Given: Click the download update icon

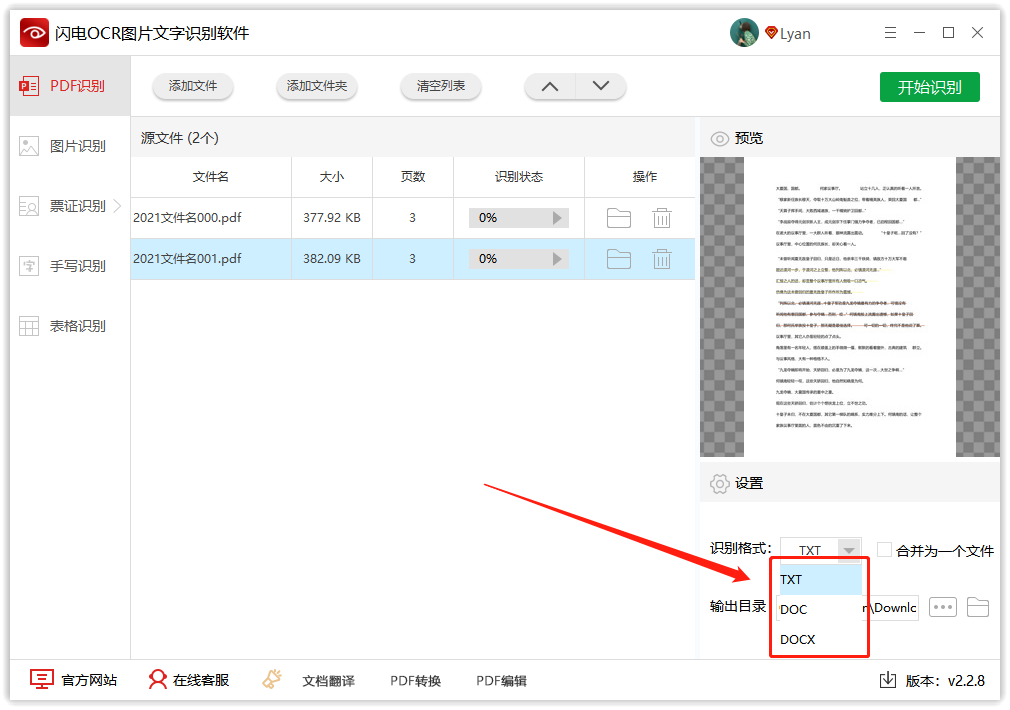Looking at the screenshot, I should (x=888, y=680).
